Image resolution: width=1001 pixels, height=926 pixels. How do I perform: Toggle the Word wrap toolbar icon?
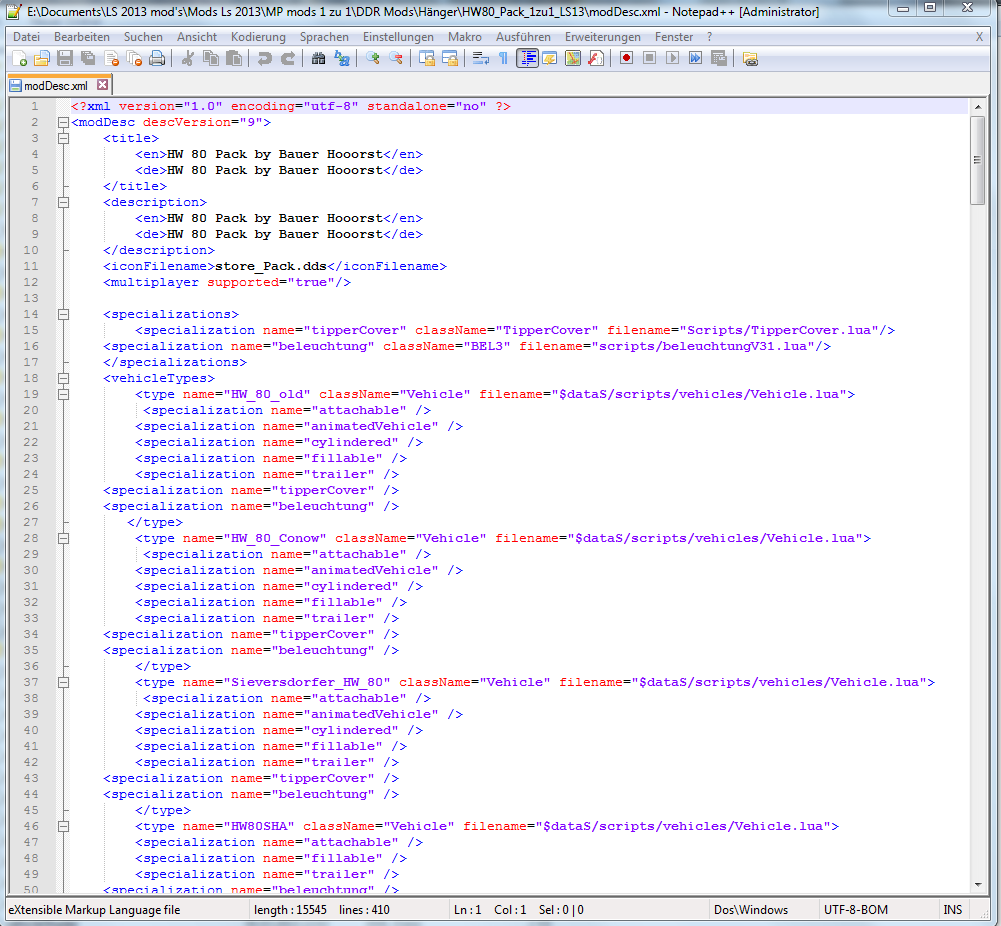pyautogui.click(x=480, y=59)
